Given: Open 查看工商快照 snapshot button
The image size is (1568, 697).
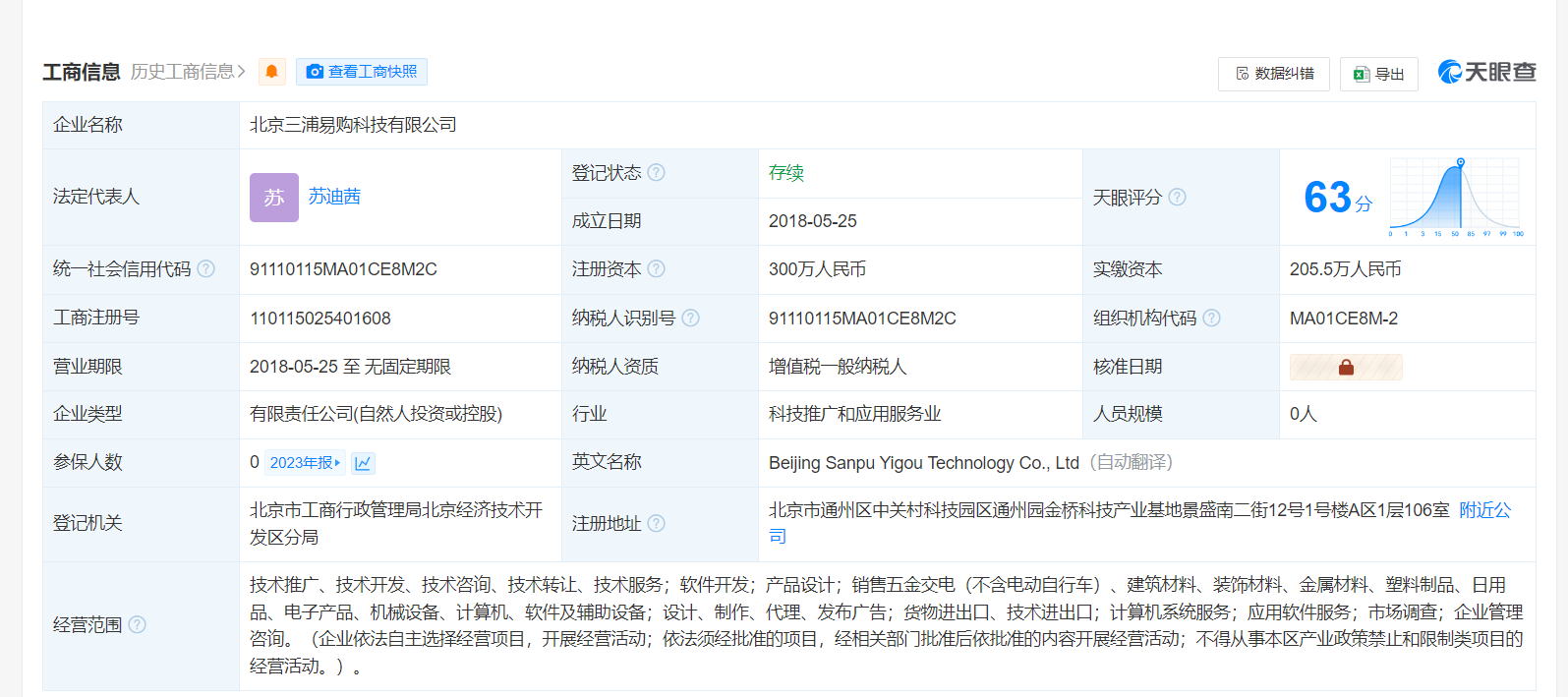Looking at the screenshot, I should pyautogui.click(x=362, y=72).
